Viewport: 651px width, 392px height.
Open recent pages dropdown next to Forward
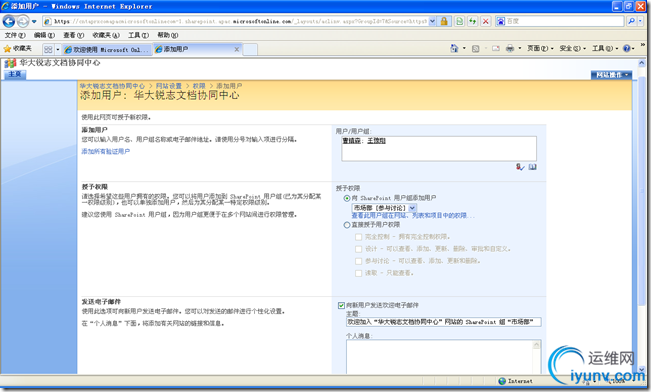pos(34,21)
